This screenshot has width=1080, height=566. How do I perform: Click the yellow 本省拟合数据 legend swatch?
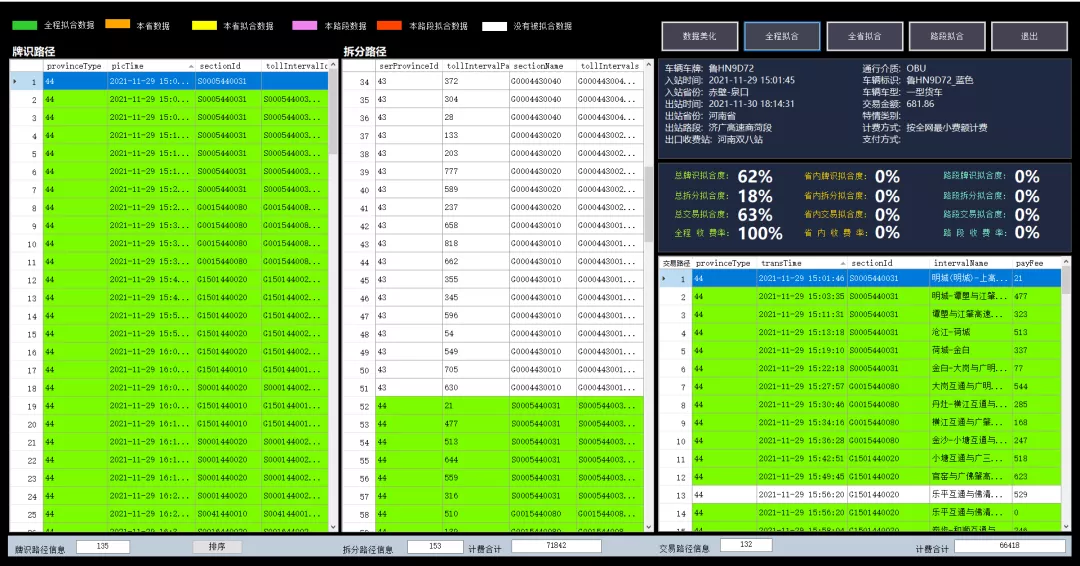pos(204,25)
